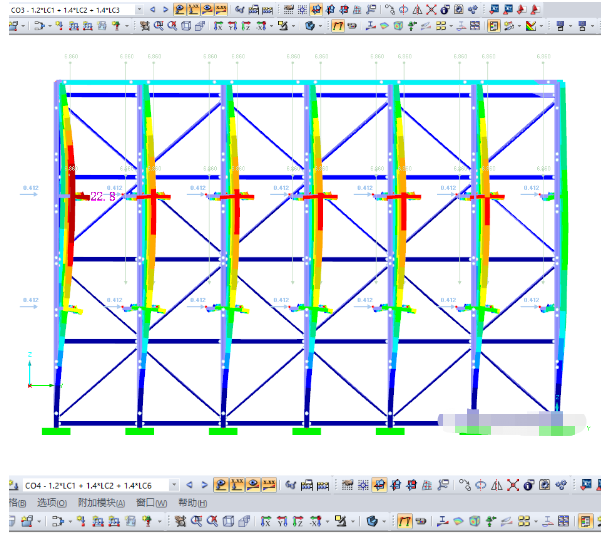Viewport: 608px width, 533px height.
Task: Toggle show results button right of CO4 arrows
Action: pyautogui.click(x=219, y=485)
